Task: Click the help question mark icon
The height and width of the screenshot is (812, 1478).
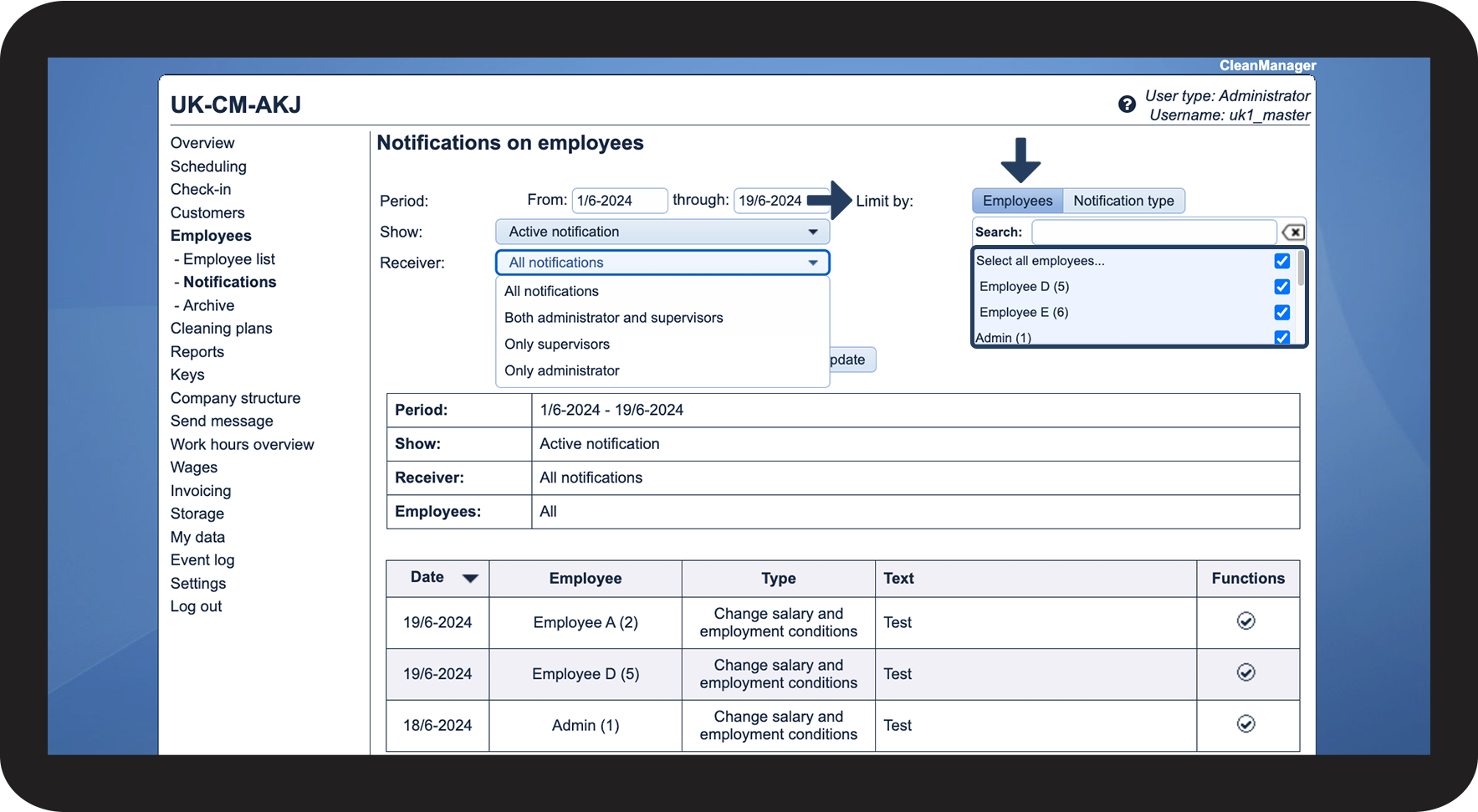Action: [1127, 105]
